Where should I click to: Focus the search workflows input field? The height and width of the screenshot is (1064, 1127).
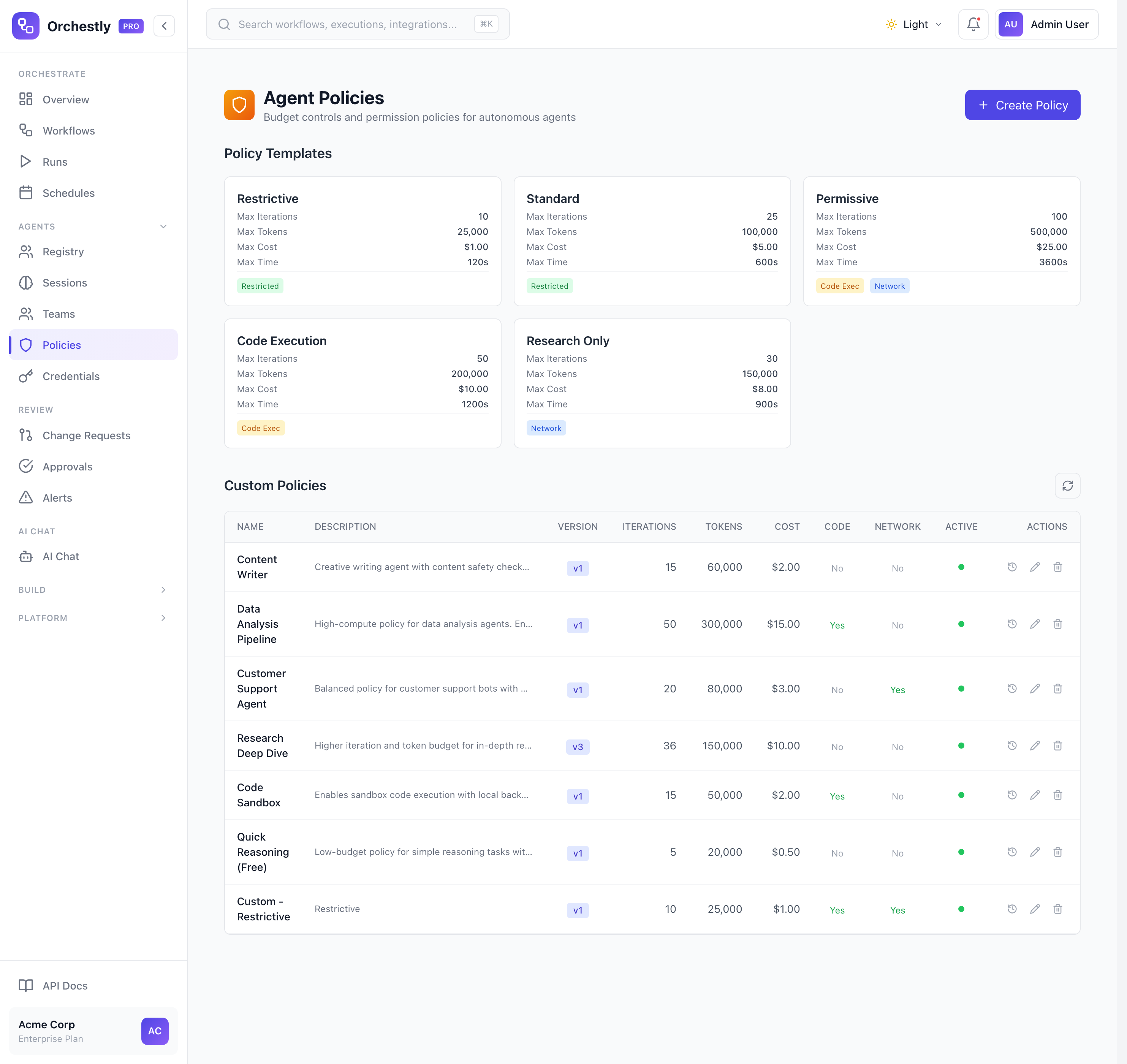tap(358, 24)
